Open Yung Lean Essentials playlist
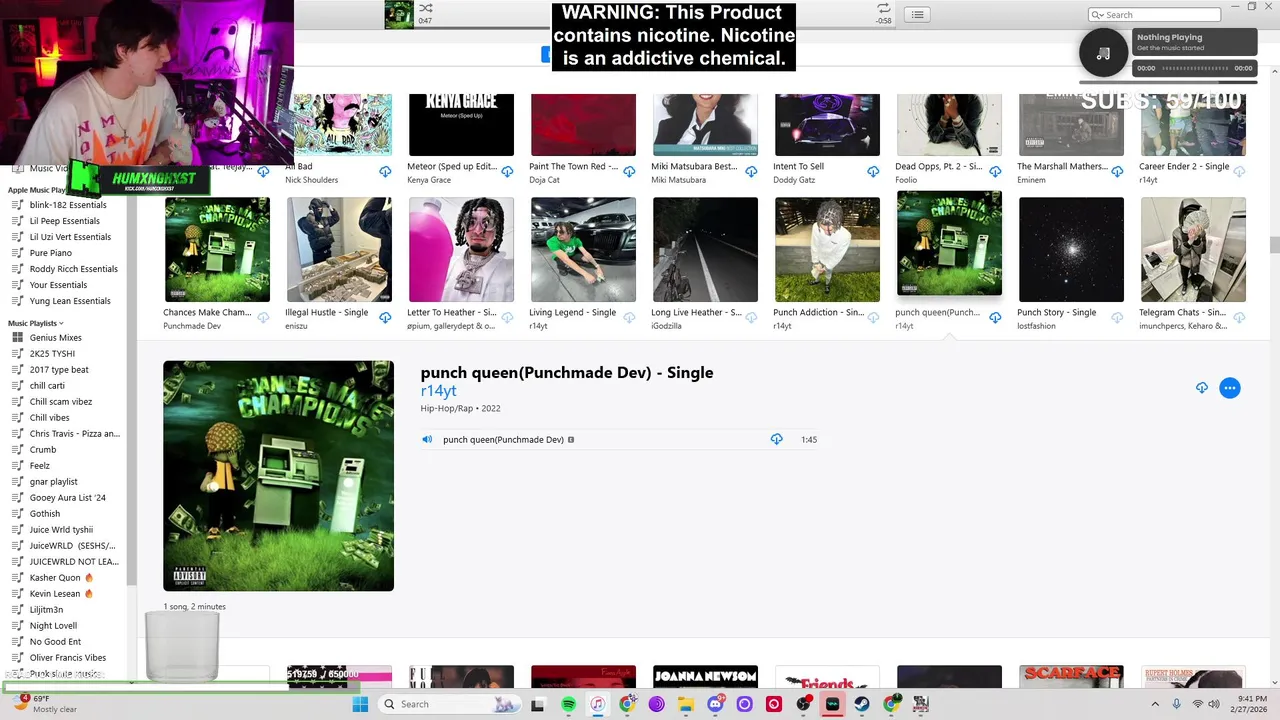 pos(70,301)
